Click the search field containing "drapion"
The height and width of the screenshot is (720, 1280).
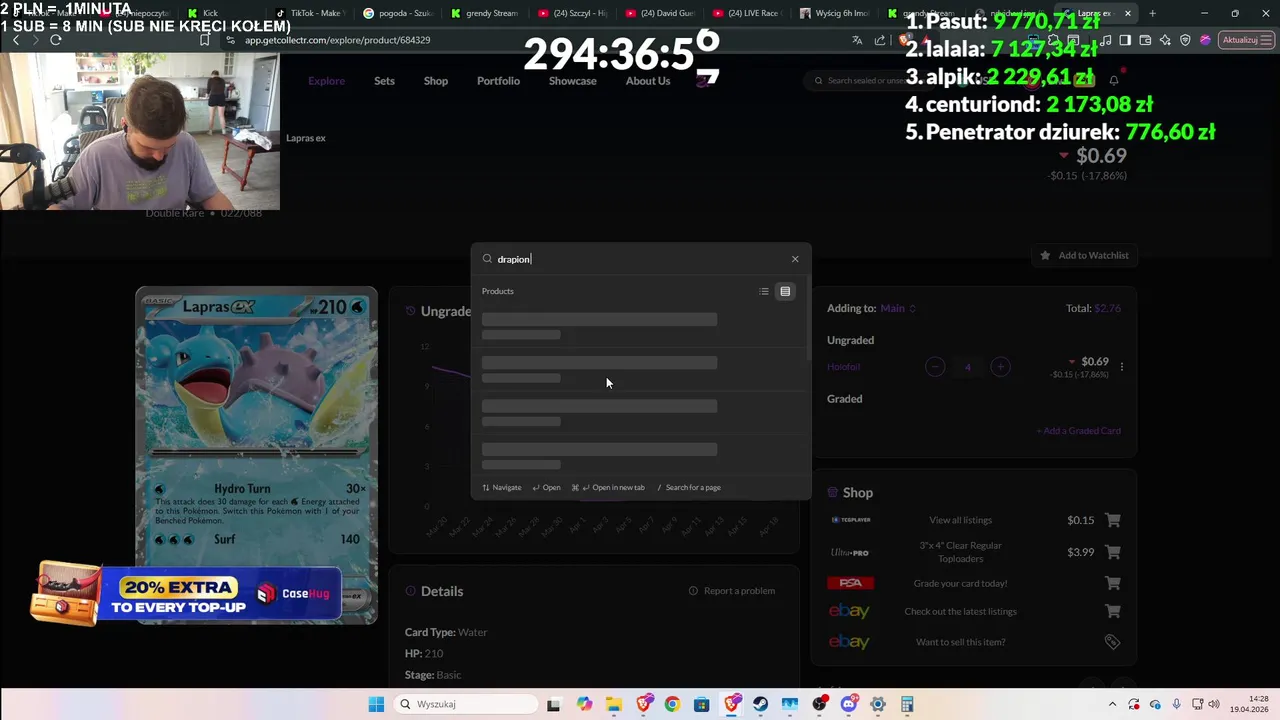pyautogui.click(x=640, y=259)
